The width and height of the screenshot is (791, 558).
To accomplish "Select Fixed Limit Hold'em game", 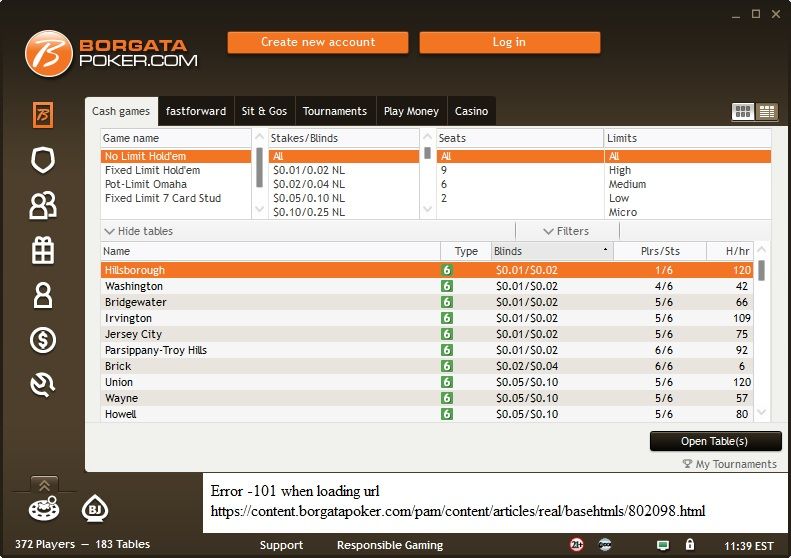I will click(x=176, y=171).
